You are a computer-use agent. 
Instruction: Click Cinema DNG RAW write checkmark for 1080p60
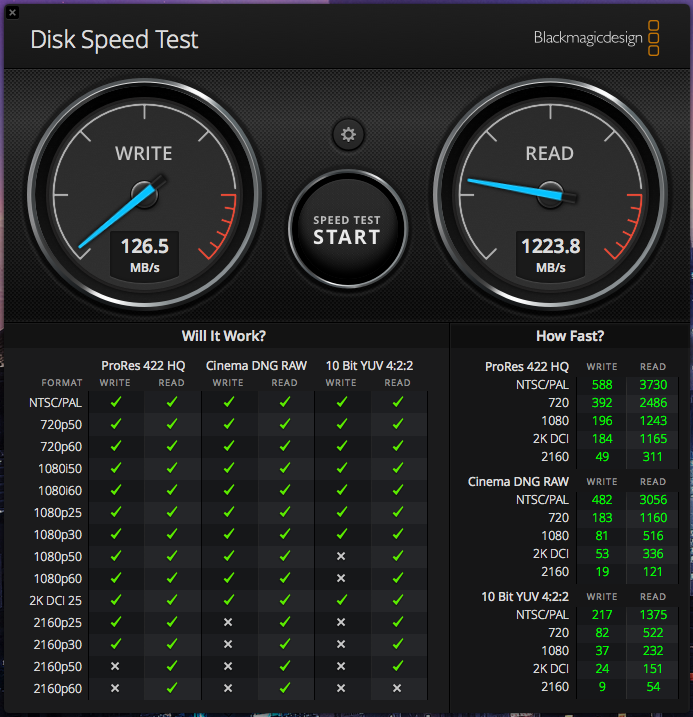(229, 578)
